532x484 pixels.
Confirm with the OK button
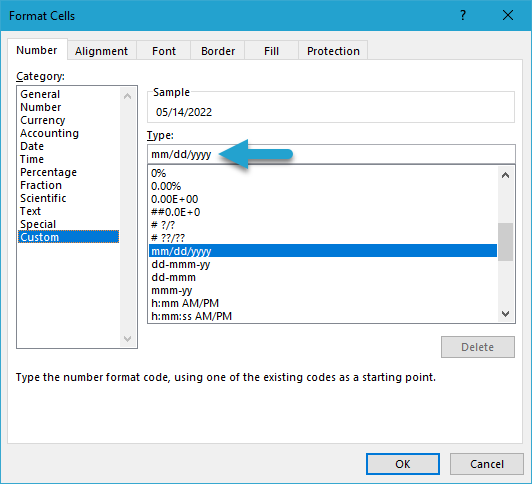pos(403,464)
